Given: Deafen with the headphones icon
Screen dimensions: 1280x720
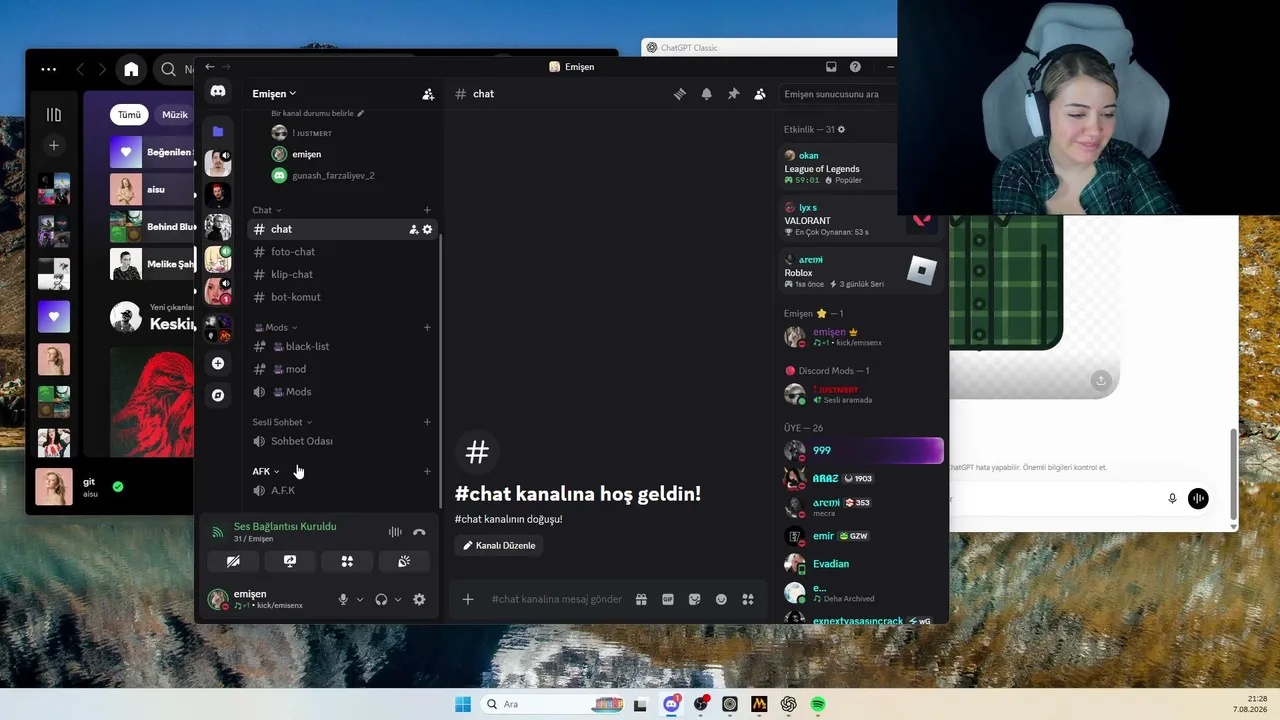Looking at the screenshot, I should coord(381,599).
